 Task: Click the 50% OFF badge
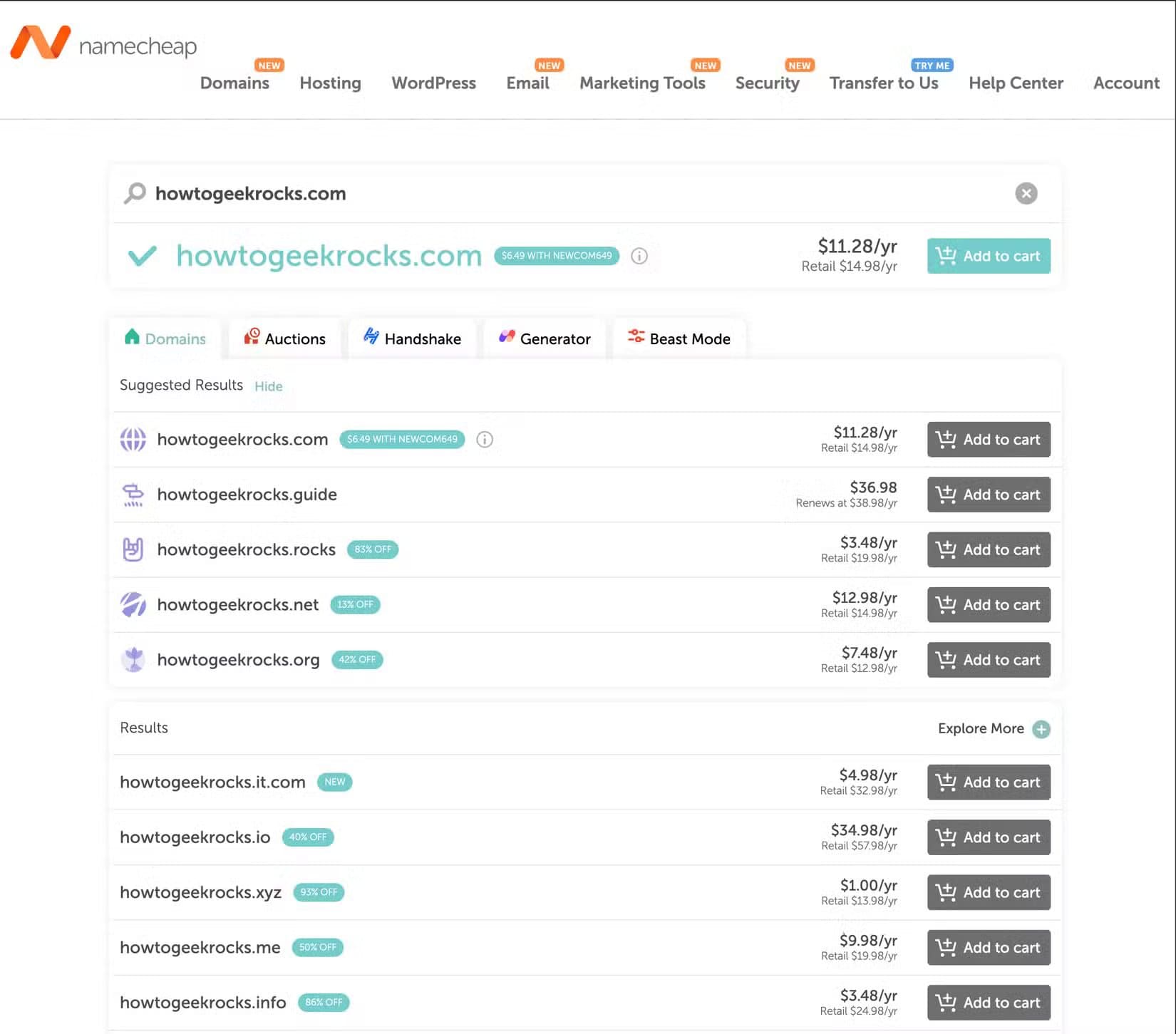click(318, 947)
